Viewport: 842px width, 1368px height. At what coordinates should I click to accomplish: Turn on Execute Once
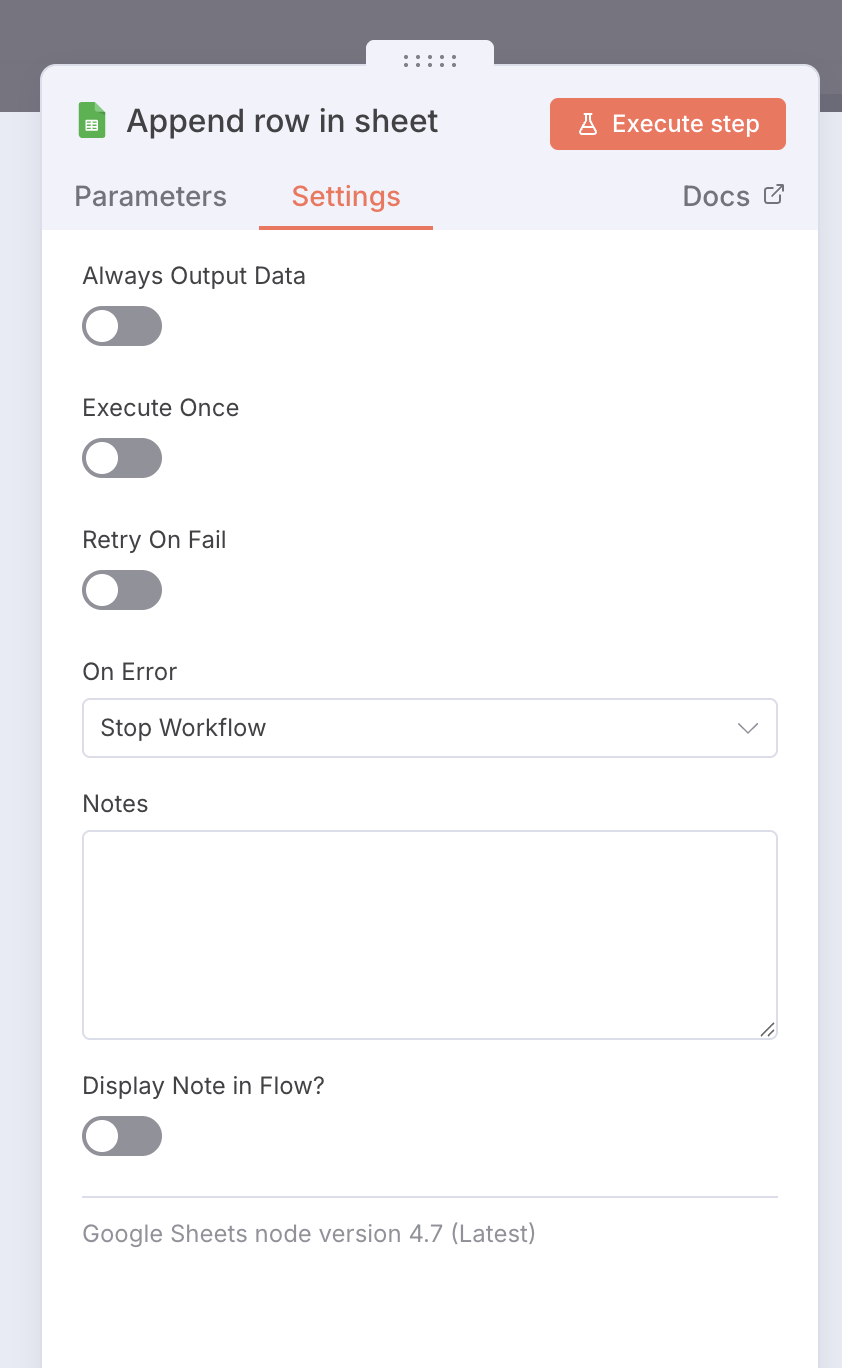122,458
